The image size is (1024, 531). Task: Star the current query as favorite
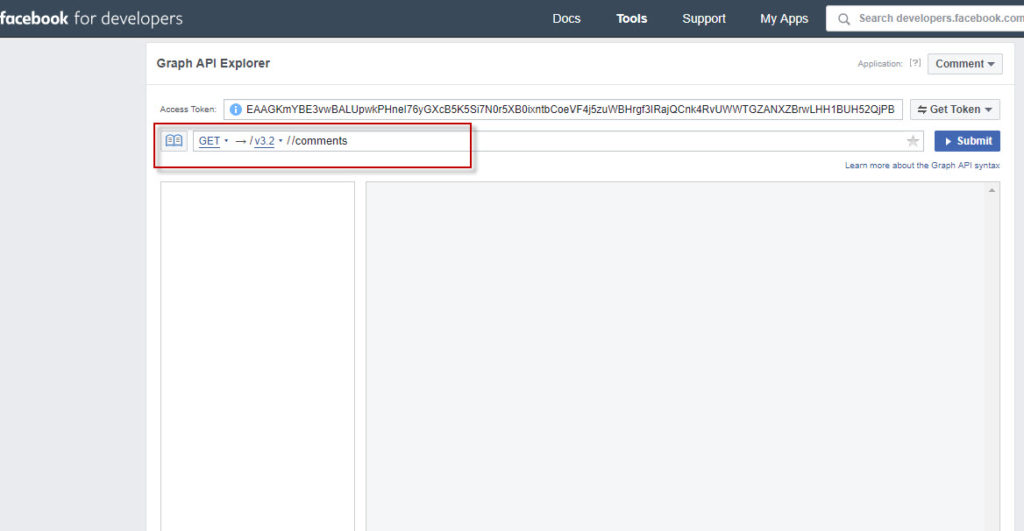[x=912, y=141]
